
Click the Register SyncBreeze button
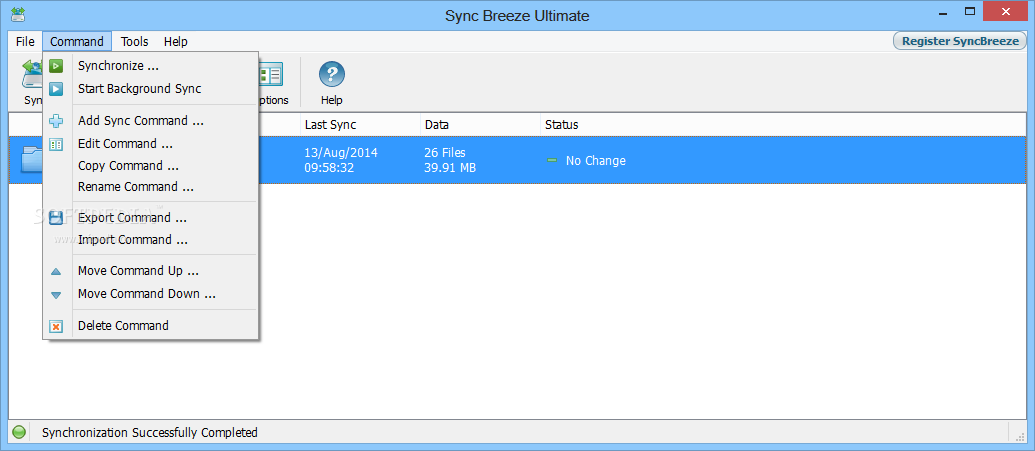(960, 41)
